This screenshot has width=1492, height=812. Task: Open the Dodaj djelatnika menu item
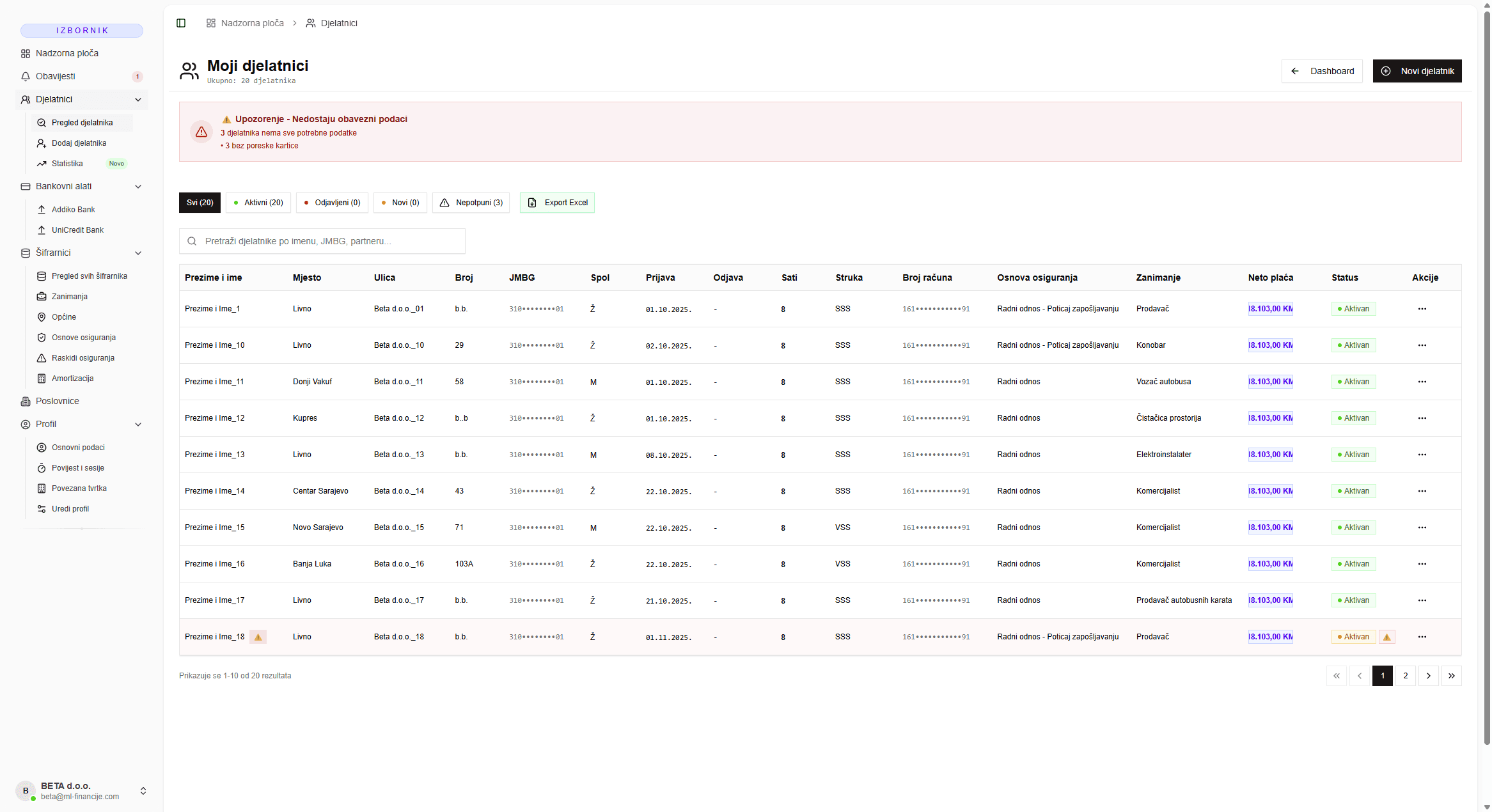(x=79, y=143)
